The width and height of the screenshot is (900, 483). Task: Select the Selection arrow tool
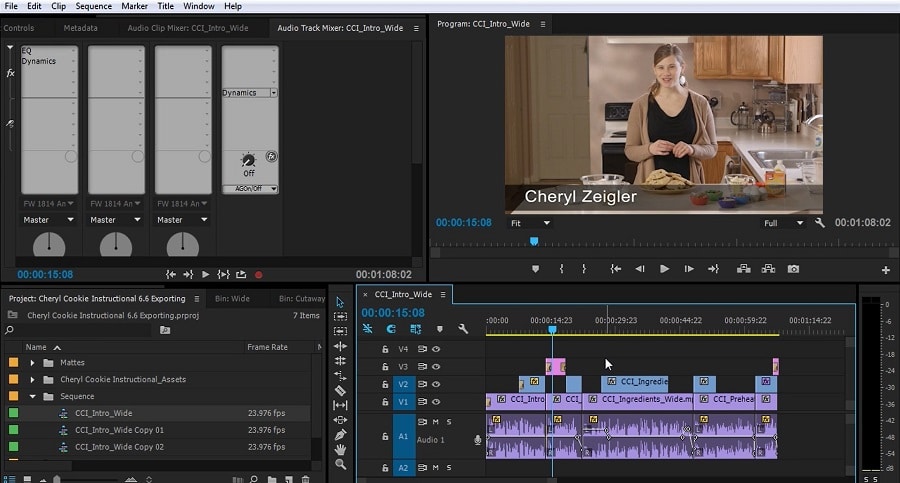340,302
